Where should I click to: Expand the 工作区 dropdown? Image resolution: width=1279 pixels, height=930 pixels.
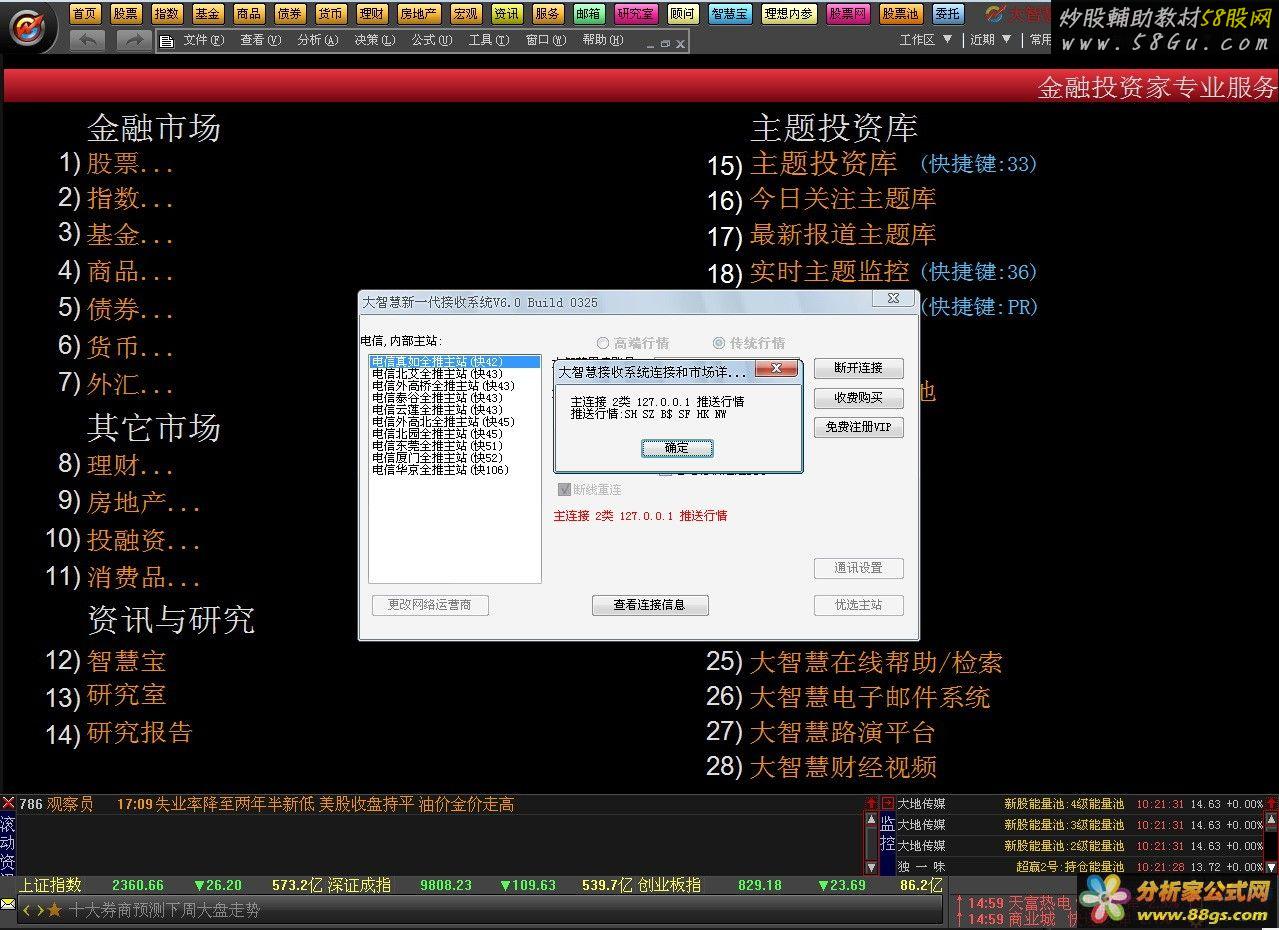coord(926,39)
